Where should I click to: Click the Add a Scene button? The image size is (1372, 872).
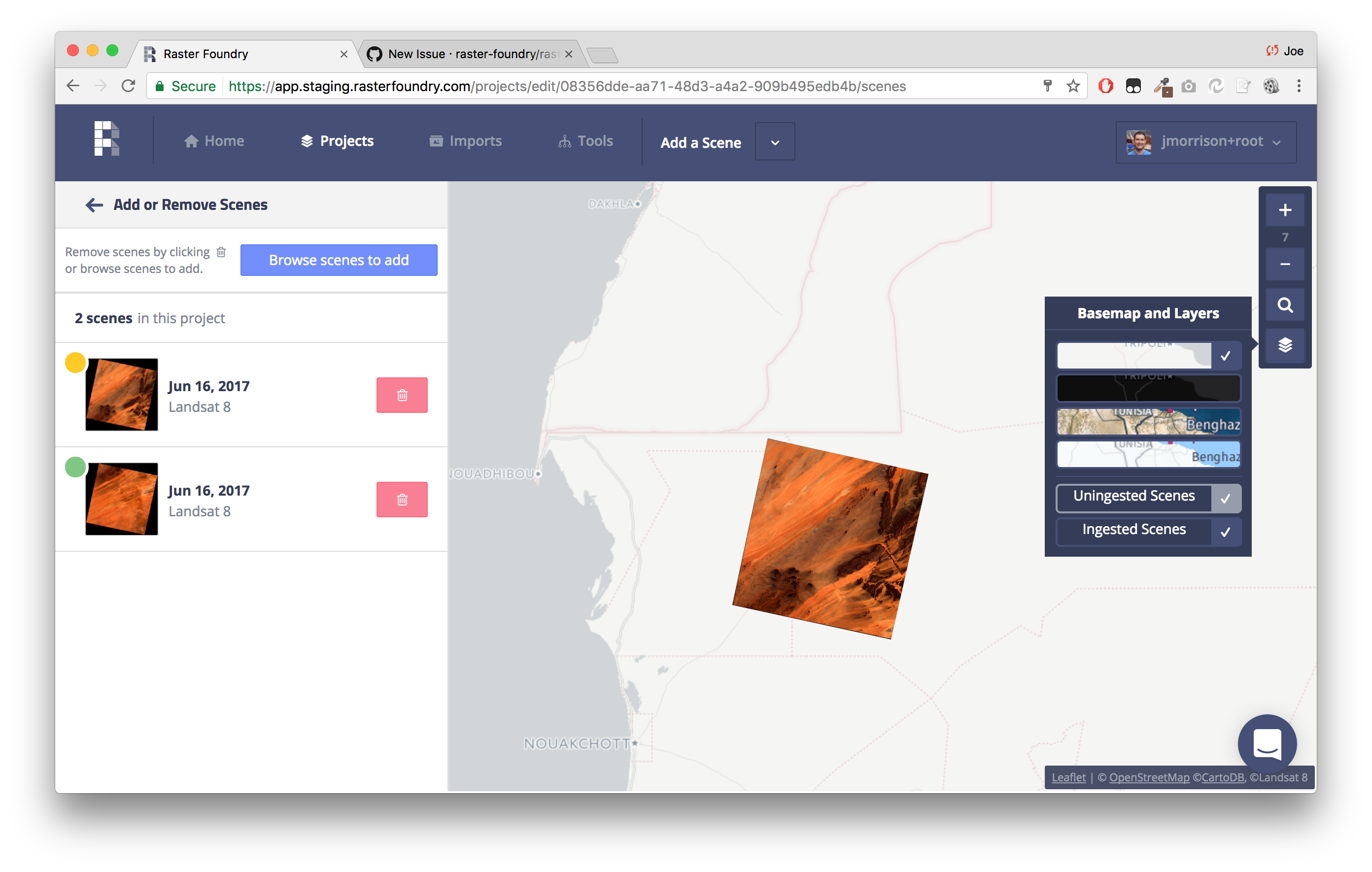tap(700, 142)
